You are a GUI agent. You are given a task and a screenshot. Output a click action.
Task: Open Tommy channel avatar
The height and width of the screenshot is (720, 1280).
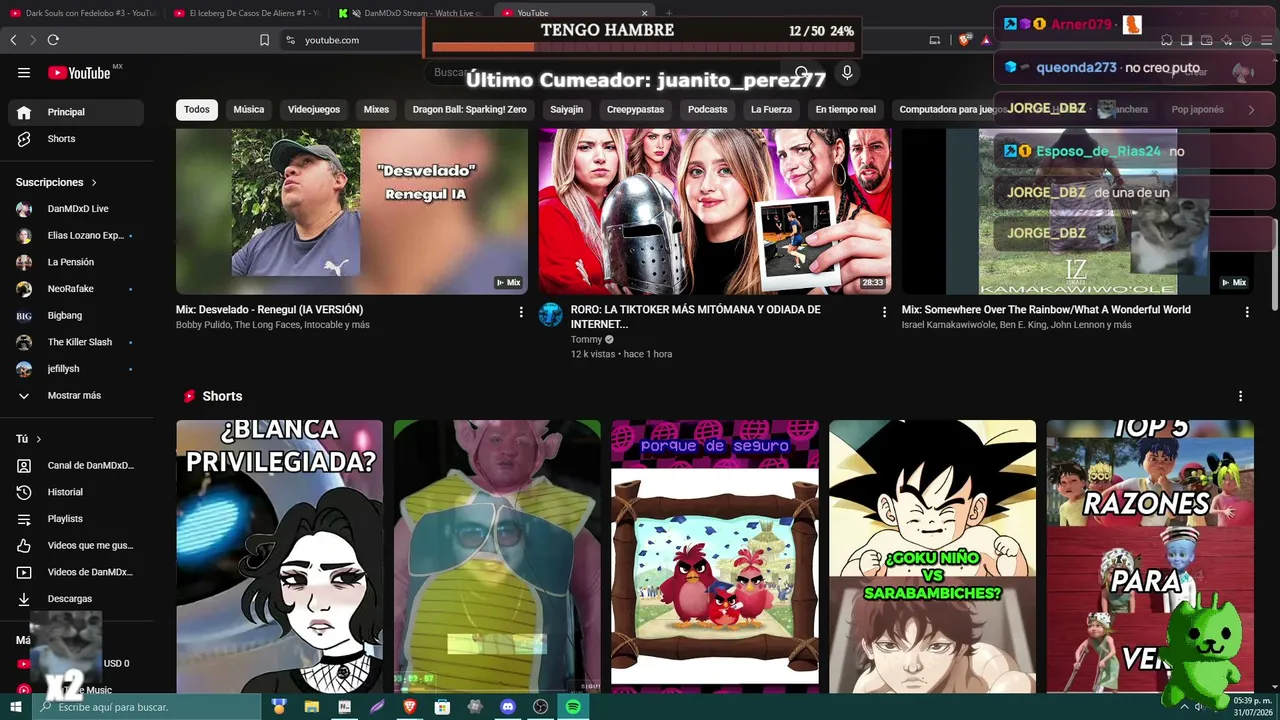(x=551, y=315)
